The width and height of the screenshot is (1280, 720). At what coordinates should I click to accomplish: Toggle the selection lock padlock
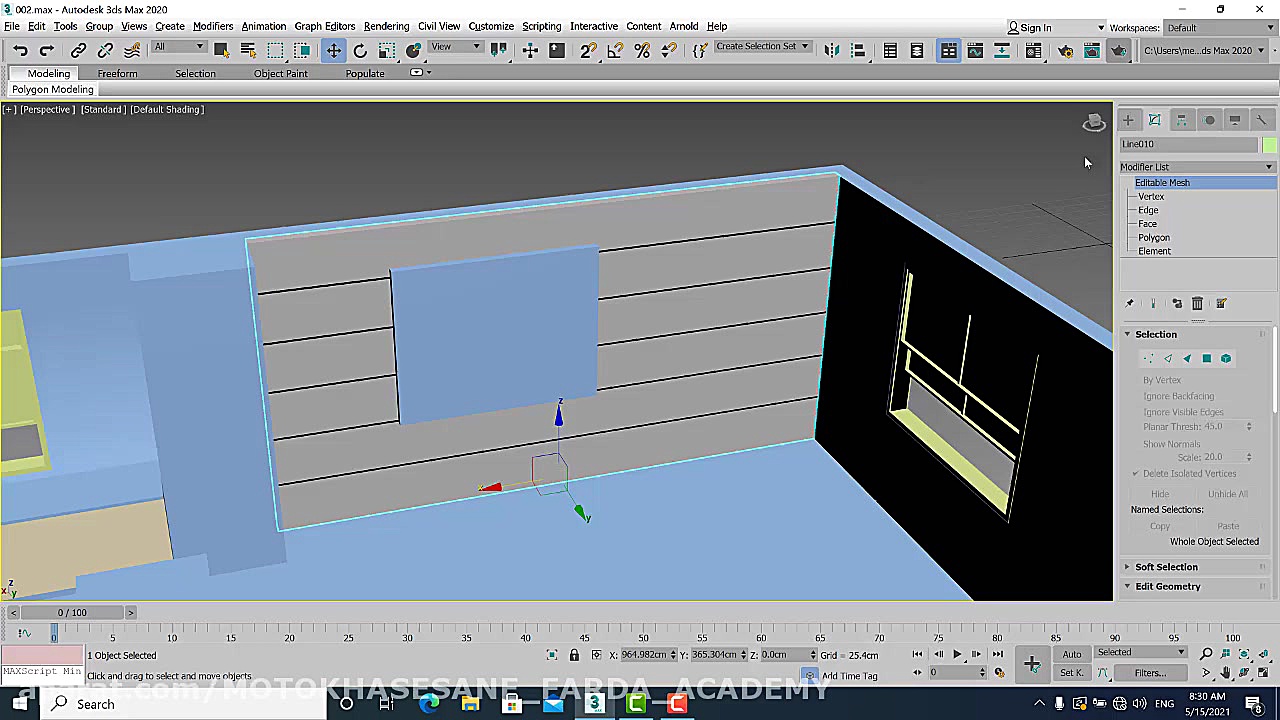pyautogui.click(x=574, y=655)
